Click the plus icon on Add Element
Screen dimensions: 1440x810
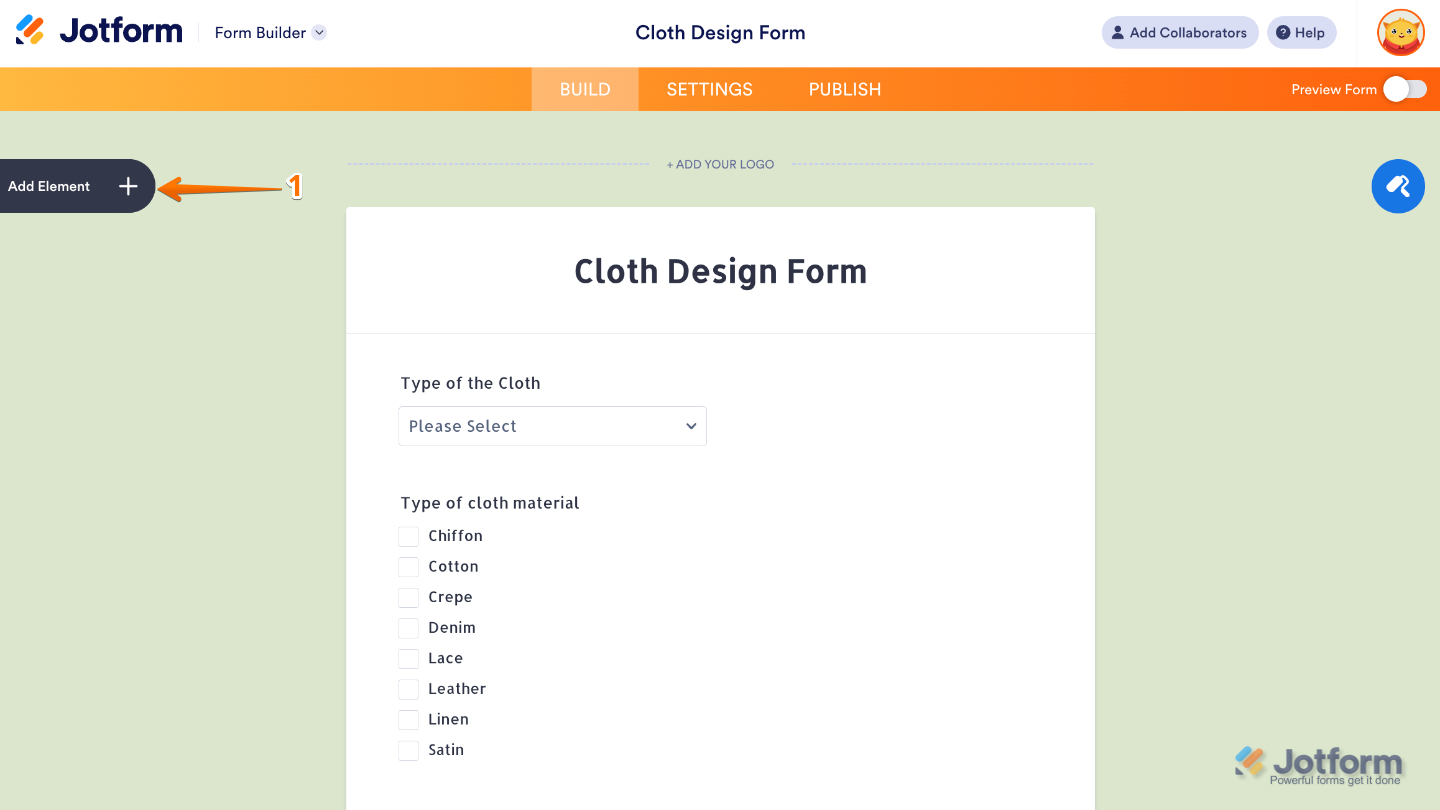(x=128, y=186)
